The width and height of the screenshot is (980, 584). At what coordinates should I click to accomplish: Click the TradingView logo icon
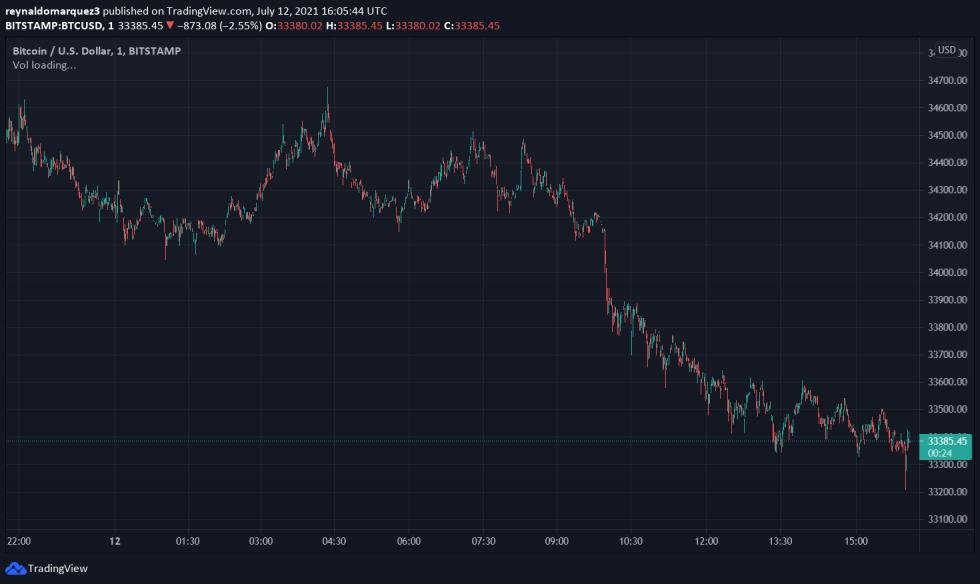pyautogui.click(x=15, y=568)
